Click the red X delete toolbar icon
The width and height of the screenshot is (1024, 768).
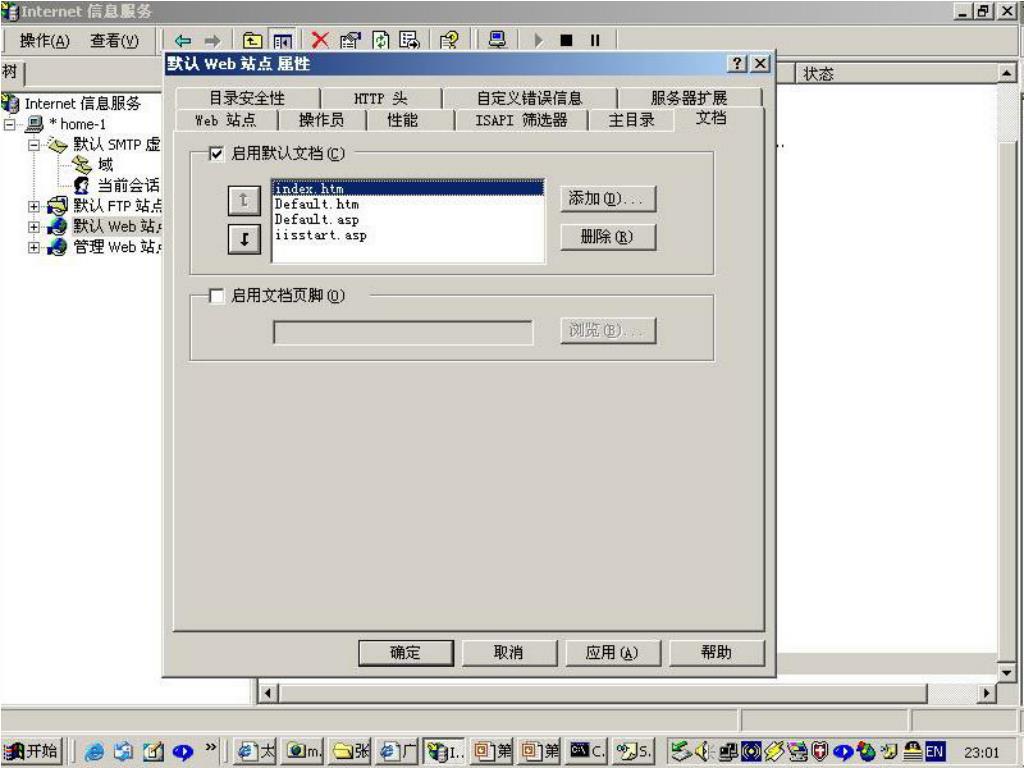pyautogui.click(x=320, y=41)
